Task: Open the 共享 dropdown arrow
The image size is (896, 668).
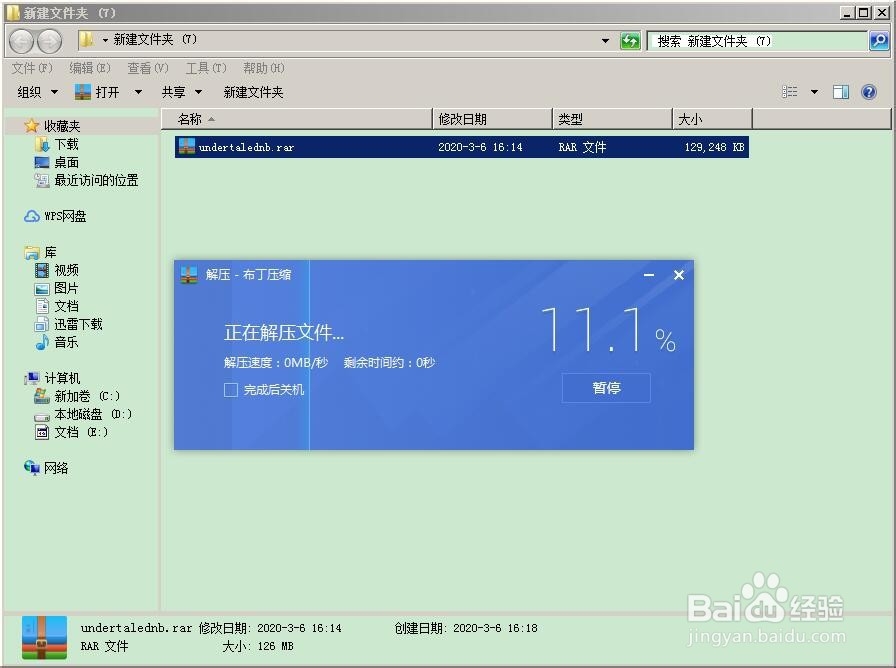Action: coord(198,92)
